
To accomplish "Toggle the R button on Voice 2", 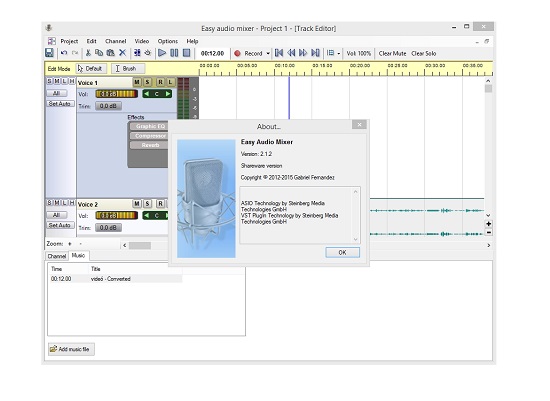I will [160, 203].
